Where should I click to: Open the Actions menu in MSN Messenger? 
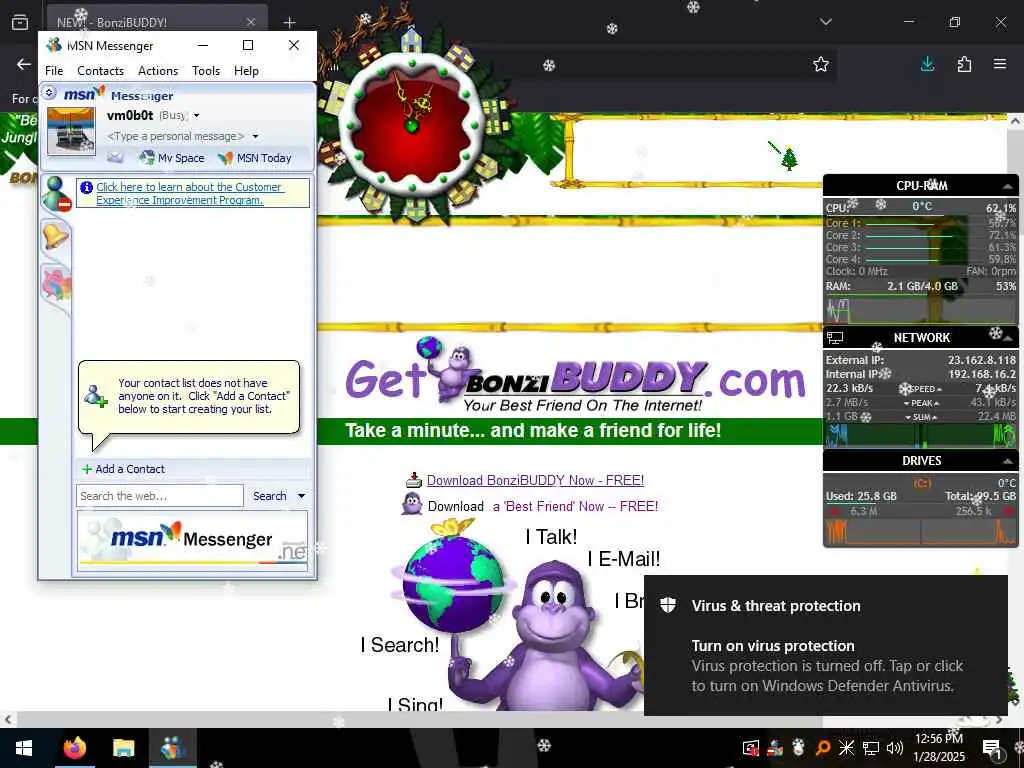158,71
